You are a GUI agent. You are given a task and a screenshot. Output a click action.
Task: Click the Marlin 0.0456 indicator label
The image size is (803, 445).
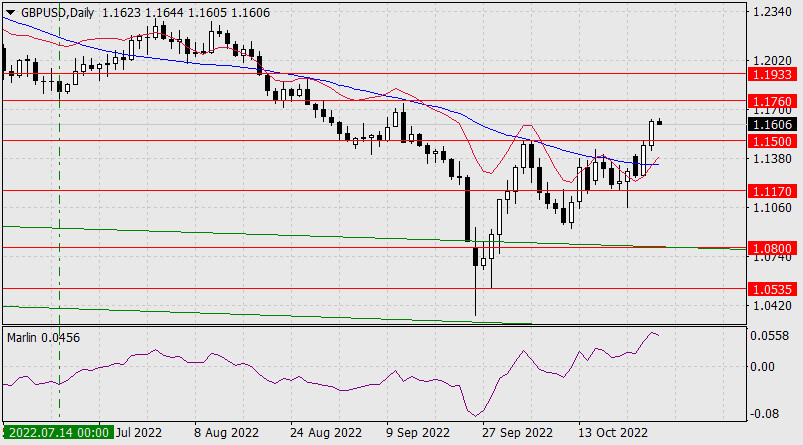[x=44, y=338]
